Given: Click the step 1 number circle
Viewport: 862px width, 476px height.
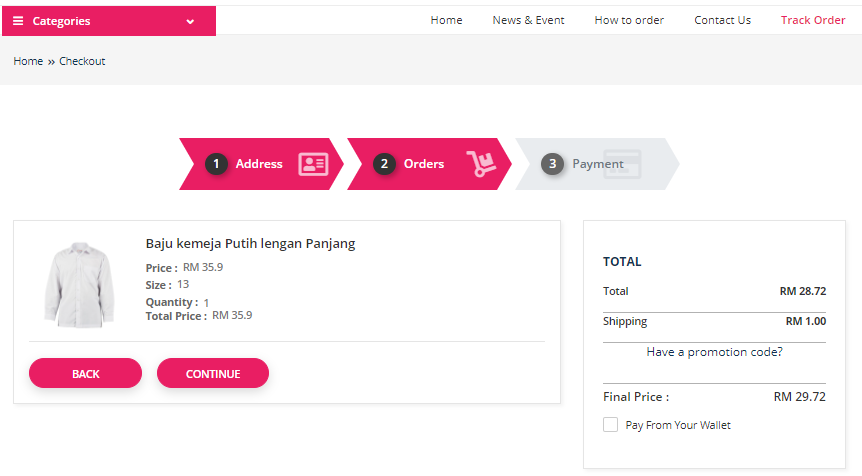Looking at the screenshot, I should click(x=217, y=164).
